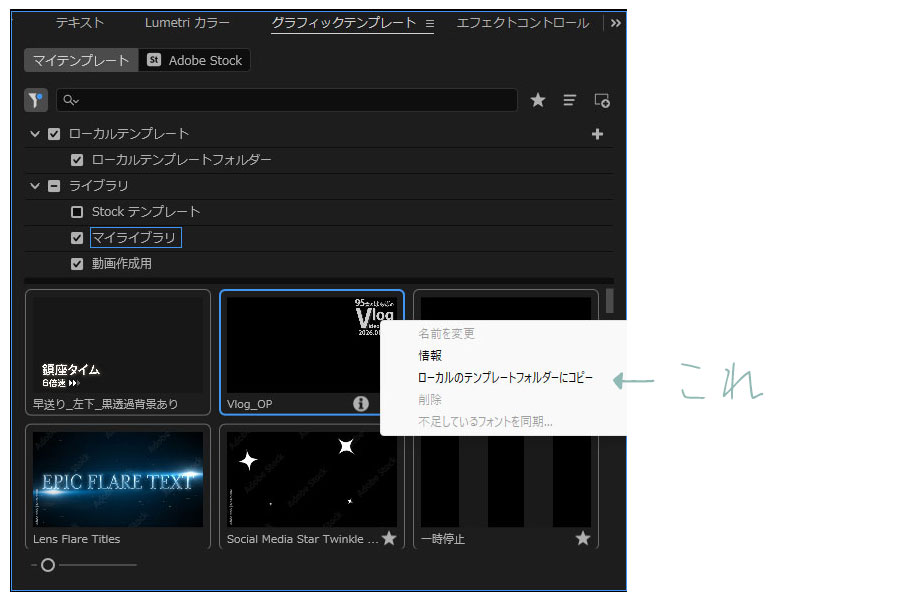
Task: Choose ローカルのテンプレートフォルダーにコピー from the context menu
Action: click(x=505, y=378)
